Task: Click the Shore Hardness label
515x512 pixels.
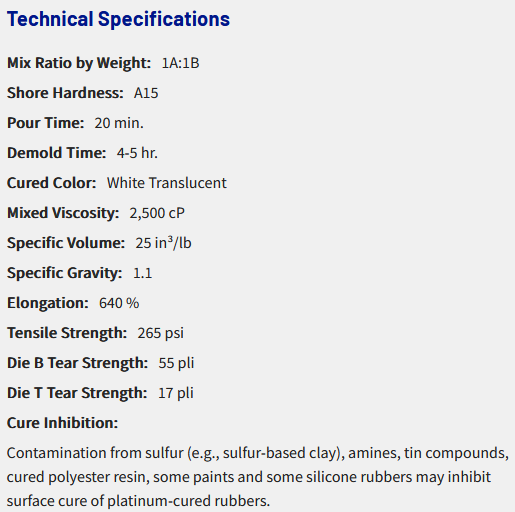Action: click(x=65, y=93)
